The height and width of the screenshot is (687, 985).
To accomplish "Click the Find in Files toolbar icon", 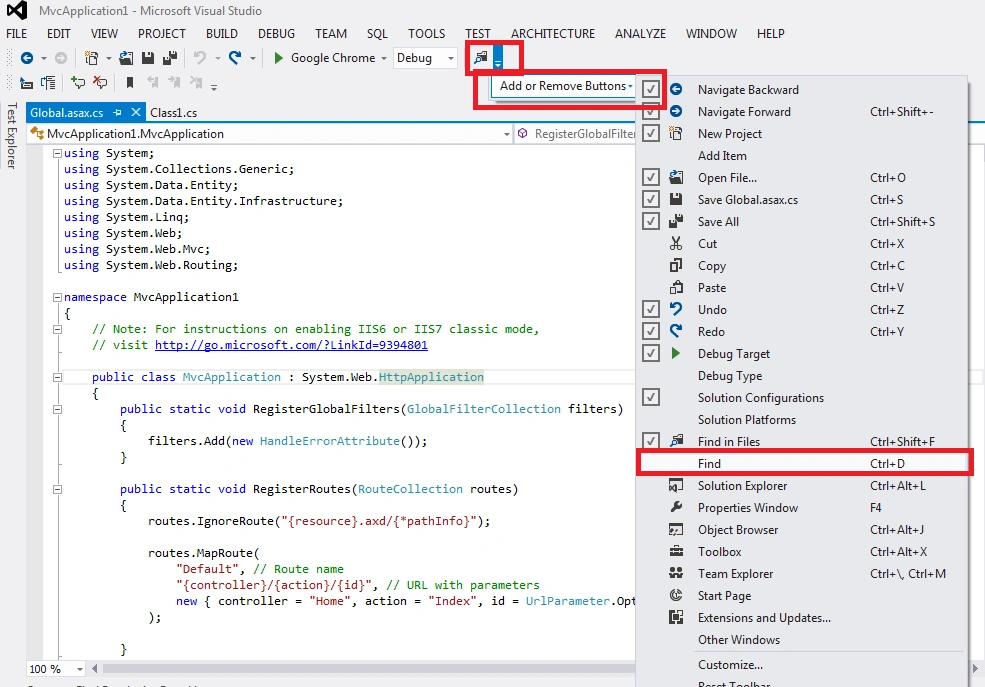I will pos(481,58).
